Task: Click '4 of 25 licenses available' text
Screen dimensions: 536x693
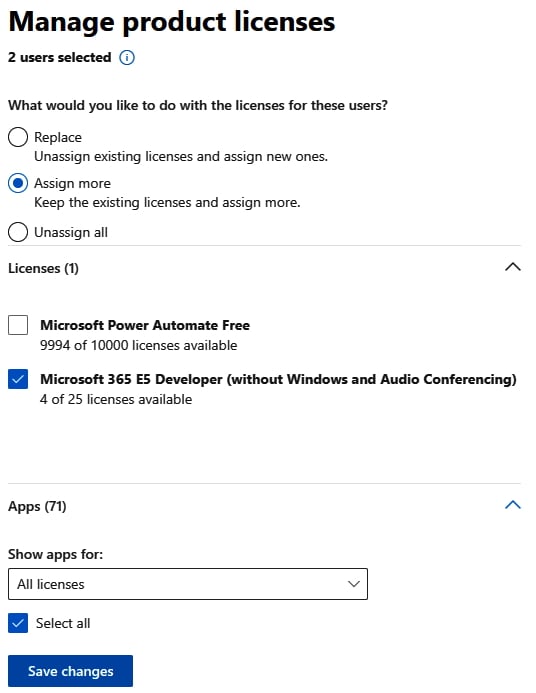Action: tap(116, 399)
